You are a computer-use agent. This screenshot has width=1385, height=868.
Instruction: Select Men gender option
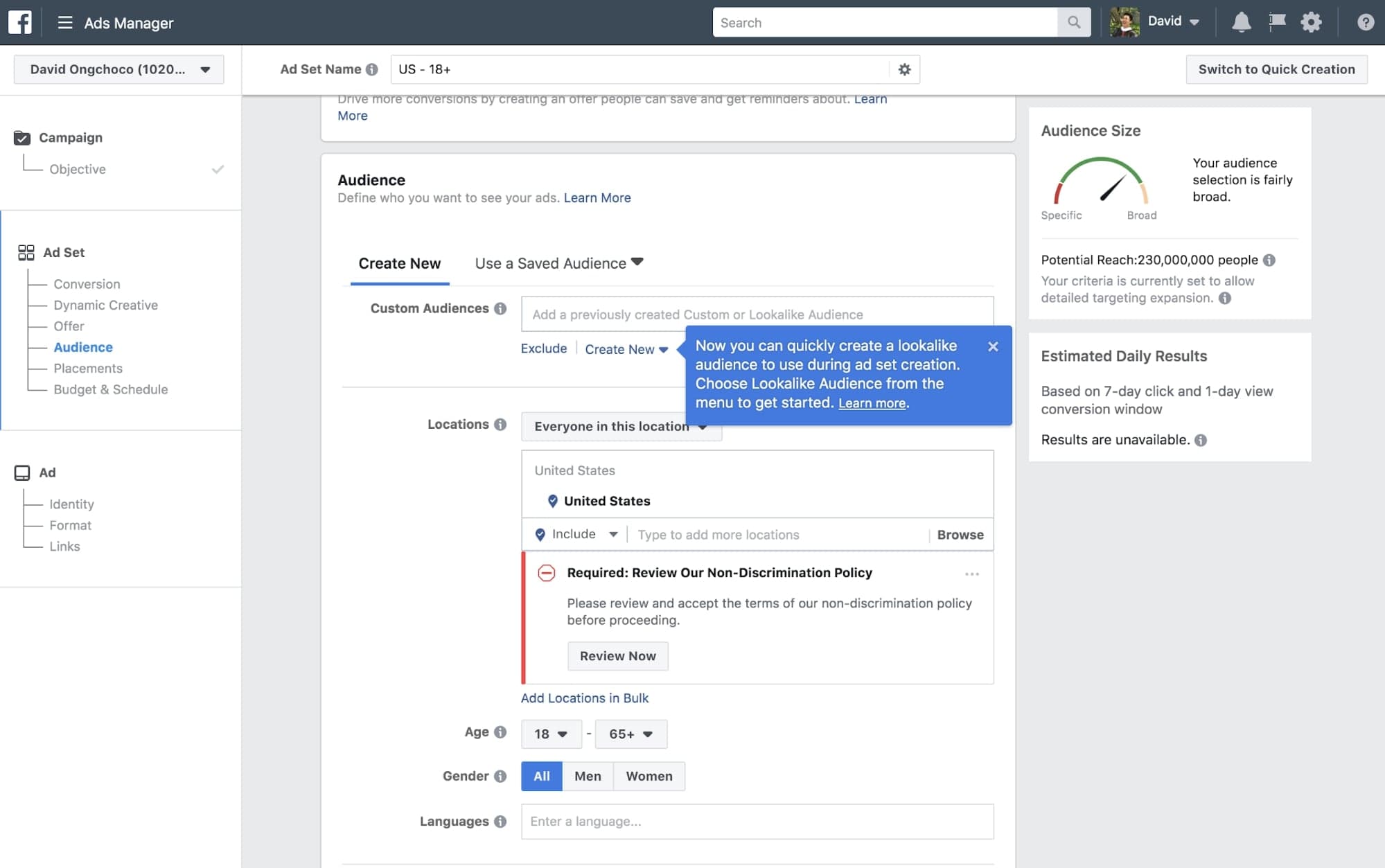(587, 776)
